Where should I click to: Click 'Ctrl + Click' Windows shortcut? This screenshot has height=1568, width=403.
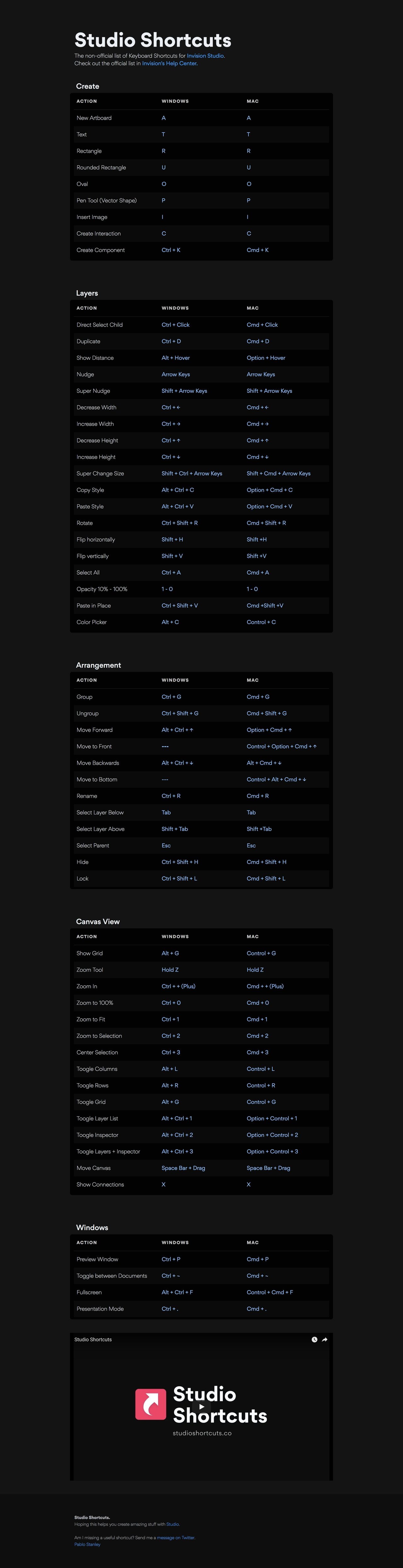[x=175, y=325]
